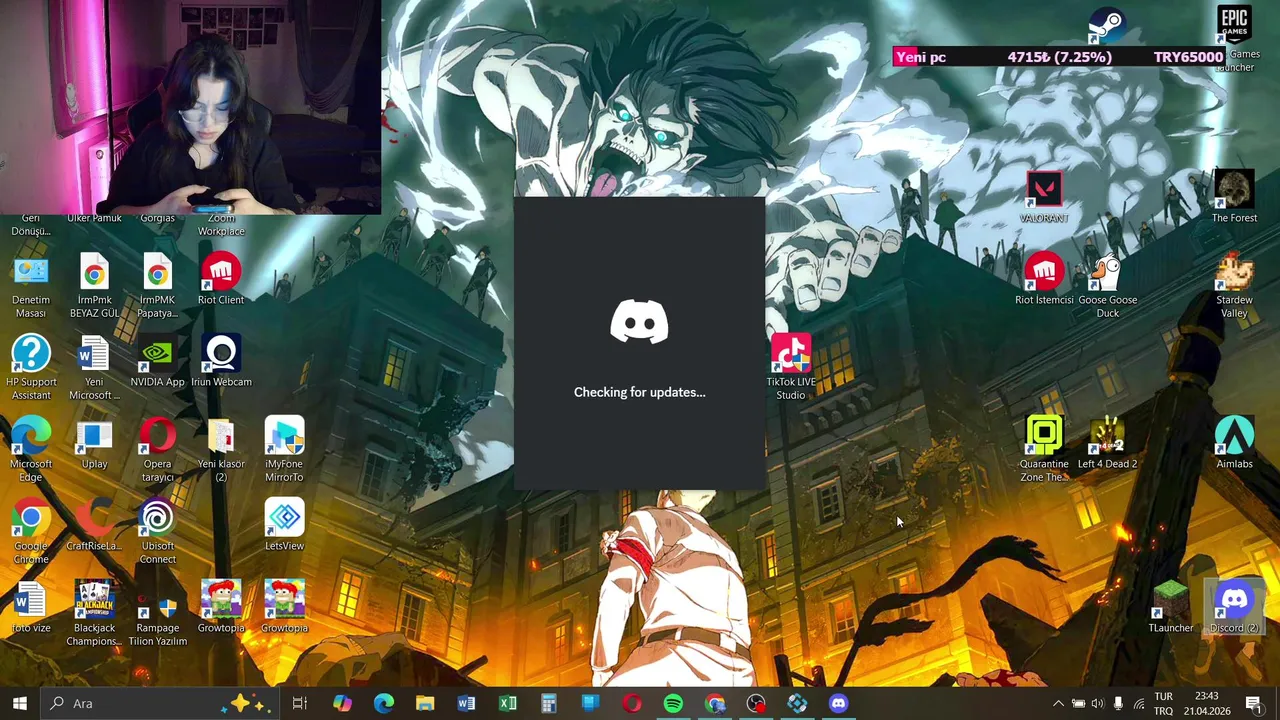The height and width of the screenshot is (720, 1280).
Task: Open Denetim Masası desktop icon
Action: click(31, 286)
